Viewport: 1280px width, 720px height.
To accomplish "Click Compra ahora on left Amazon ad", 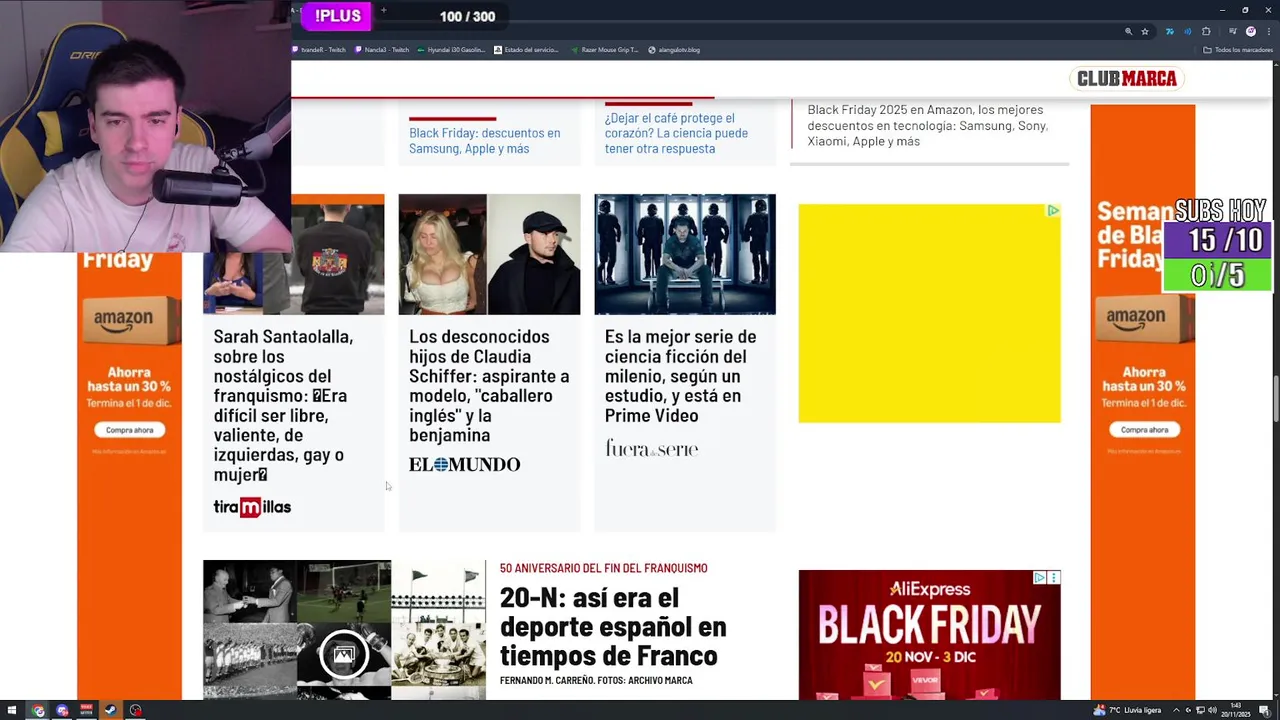I will [130, 430].
